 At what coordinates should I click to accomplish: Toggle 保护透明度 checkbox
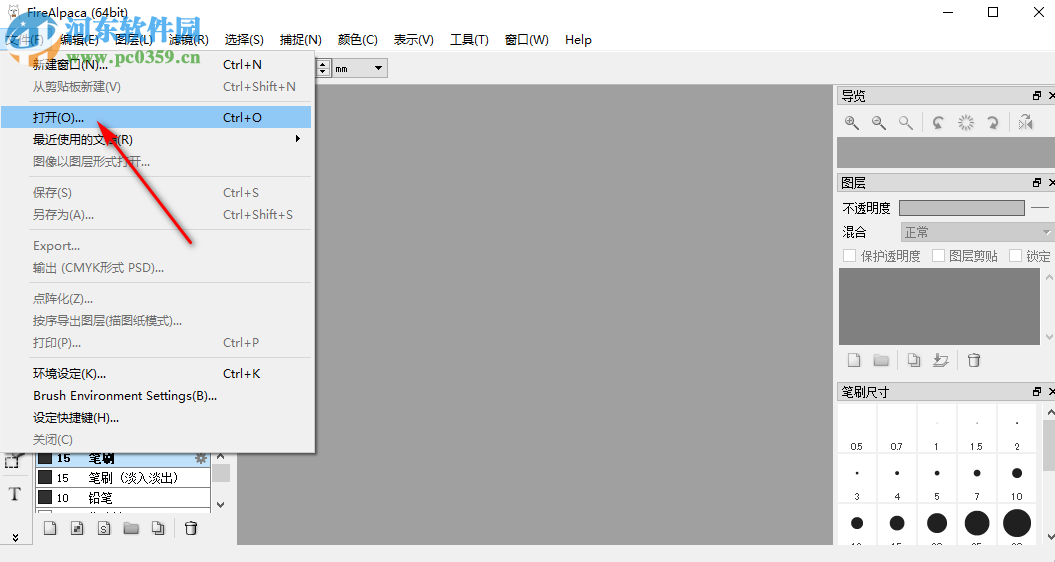[x=849, y=256]
